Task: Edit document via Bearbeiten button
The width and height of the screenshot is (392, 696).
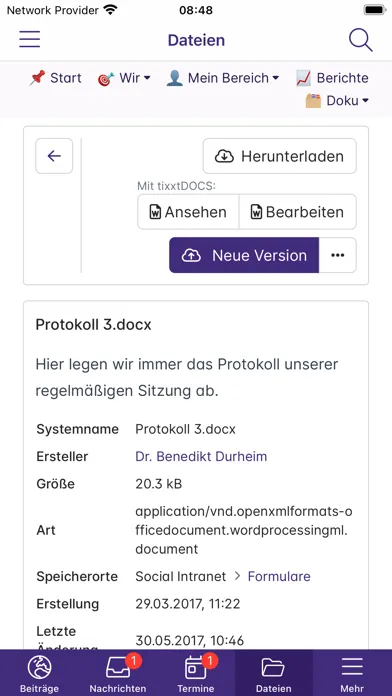Action: [298, 212]
